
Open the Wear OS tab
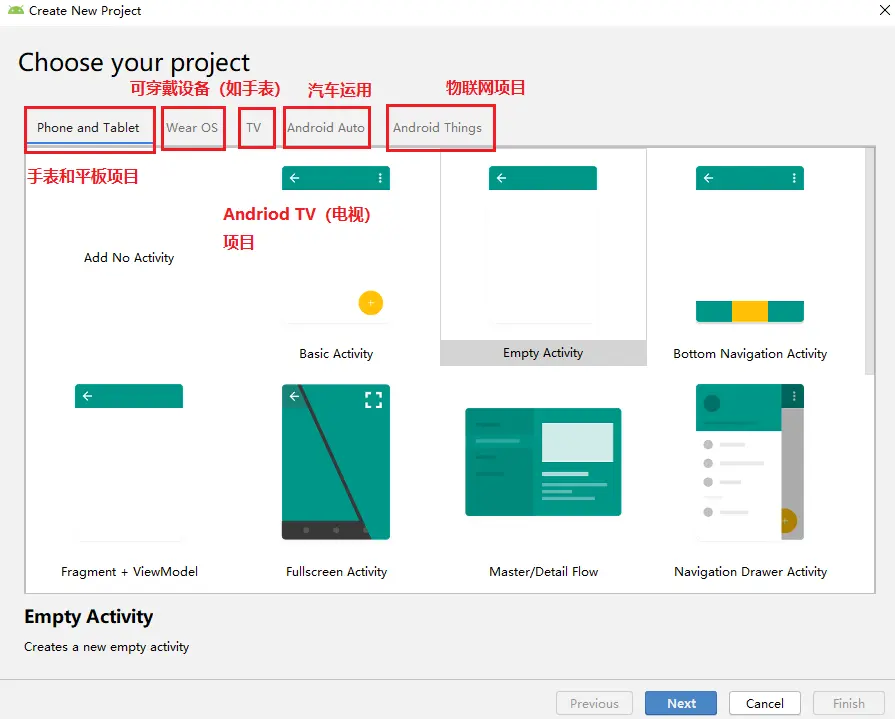(x=192, y=128)
